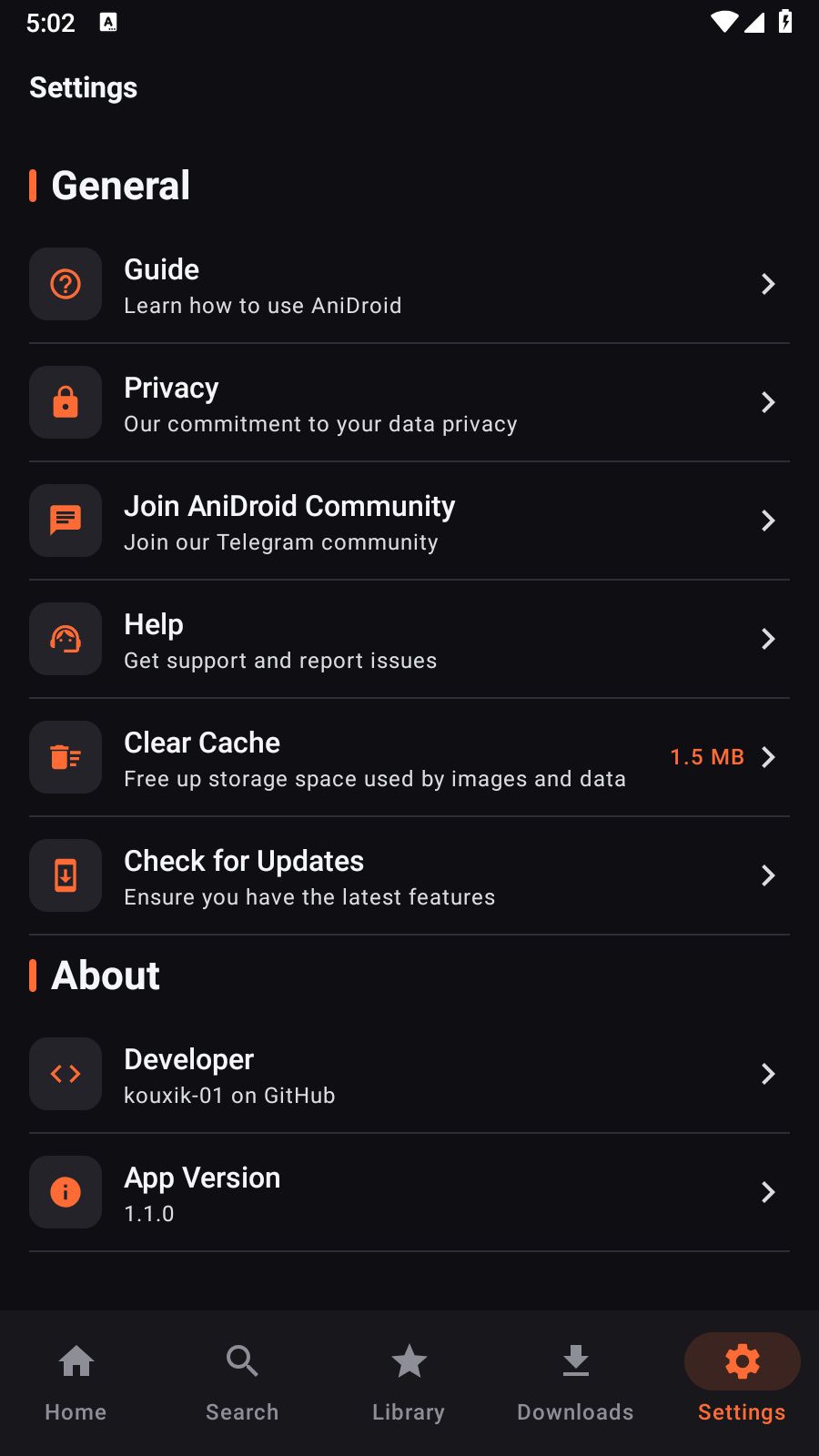
Task: Tap the Privacy lock icon
Action: 66,402
